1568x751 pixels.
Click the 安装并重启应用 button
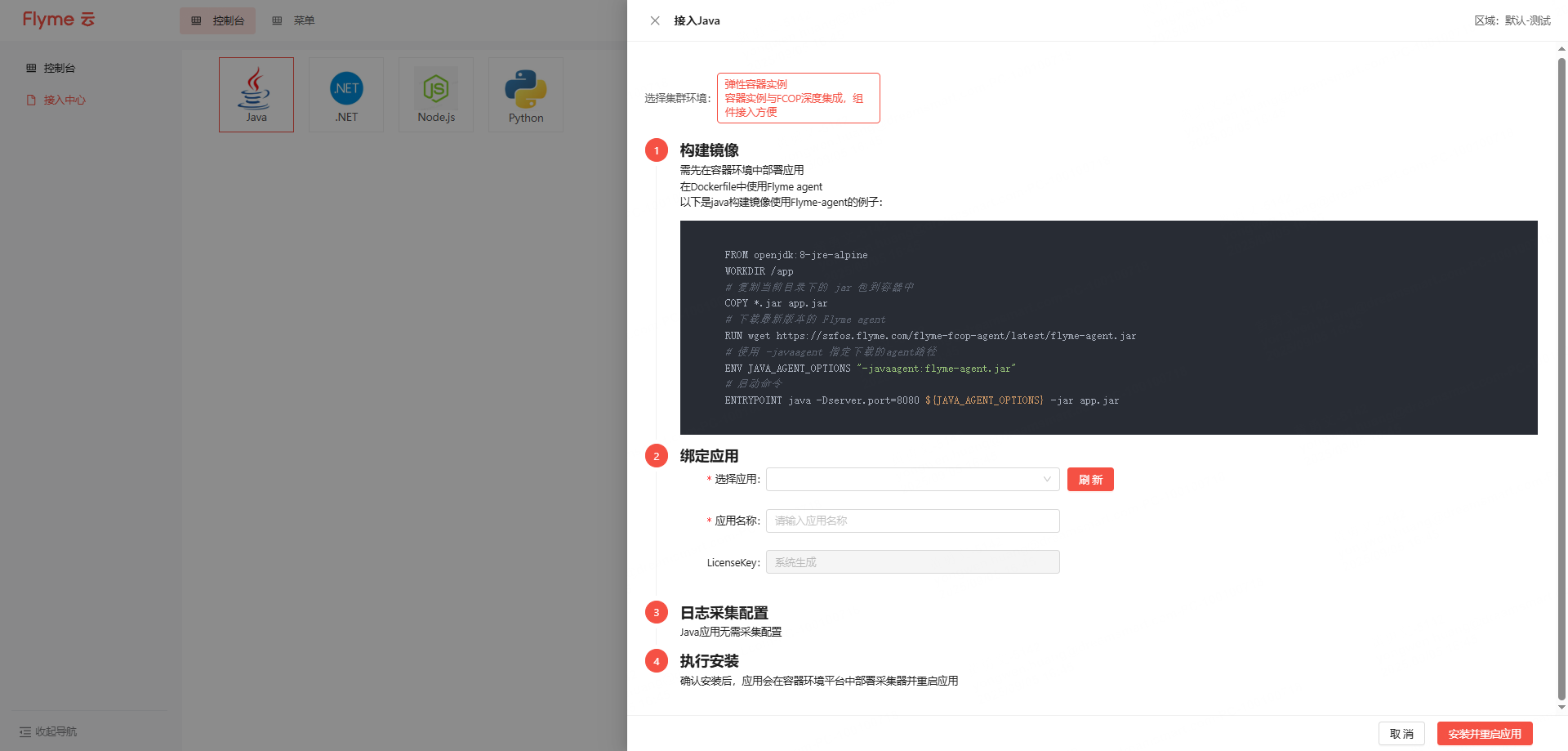pyautogui.click(x=1484, y=733)
